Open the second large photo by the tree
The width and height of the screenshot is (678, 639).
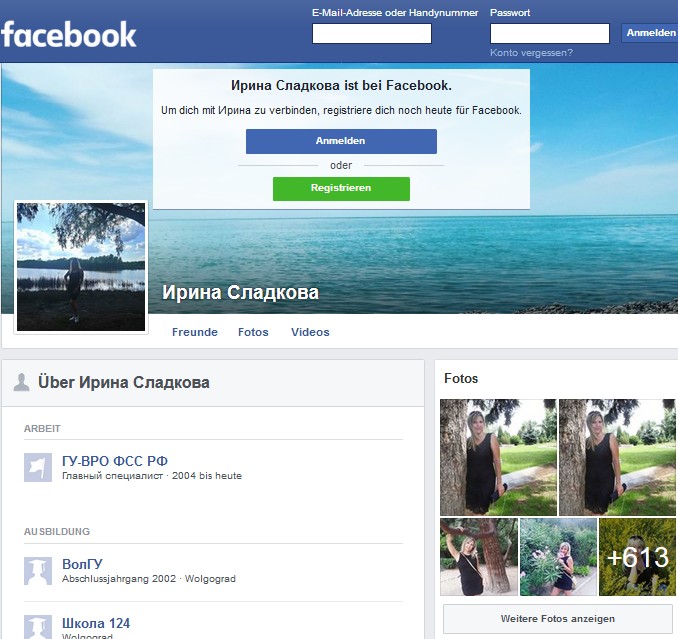pos(617,457)
